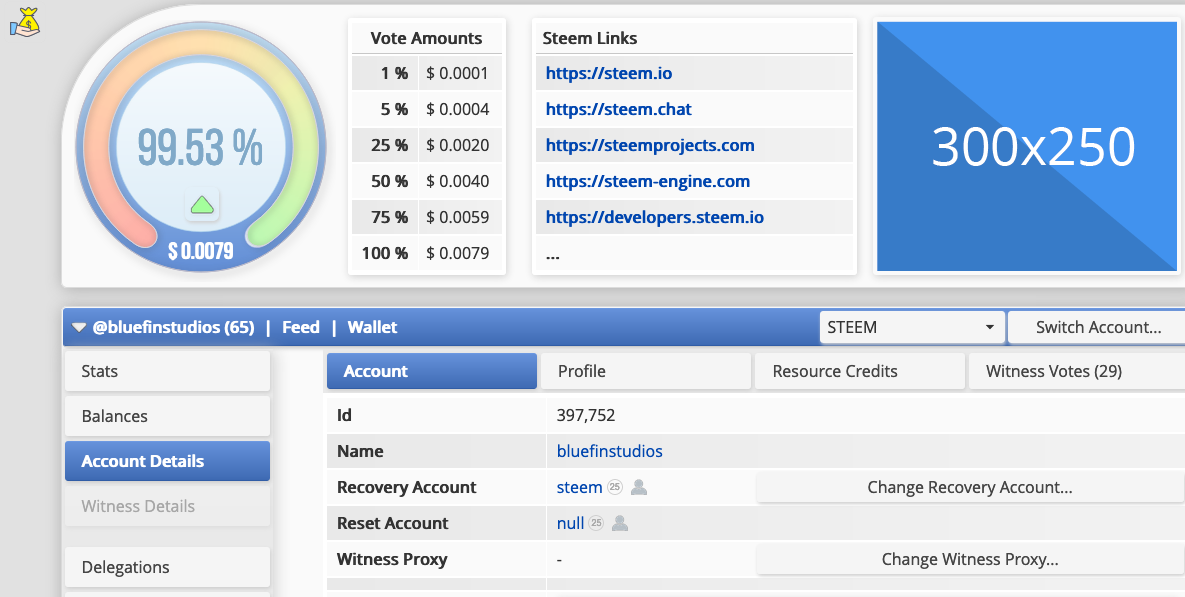Select Balances in the sidebar

[167, 416]
